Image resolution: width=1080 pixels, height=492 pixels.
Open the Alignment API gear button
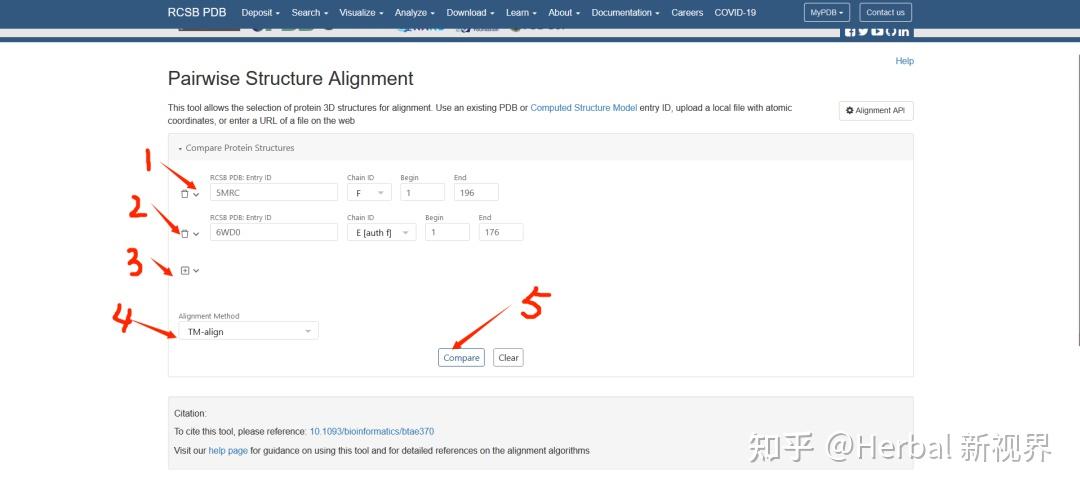point(876,110)
